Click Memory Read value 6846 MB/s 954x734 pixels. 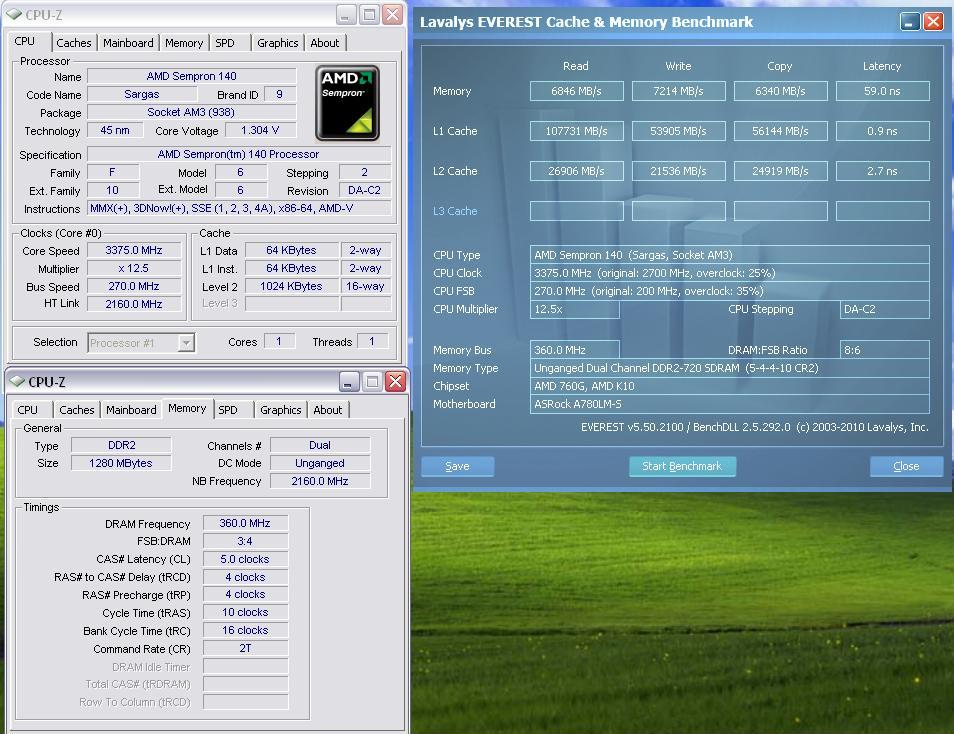click(576, 91)
